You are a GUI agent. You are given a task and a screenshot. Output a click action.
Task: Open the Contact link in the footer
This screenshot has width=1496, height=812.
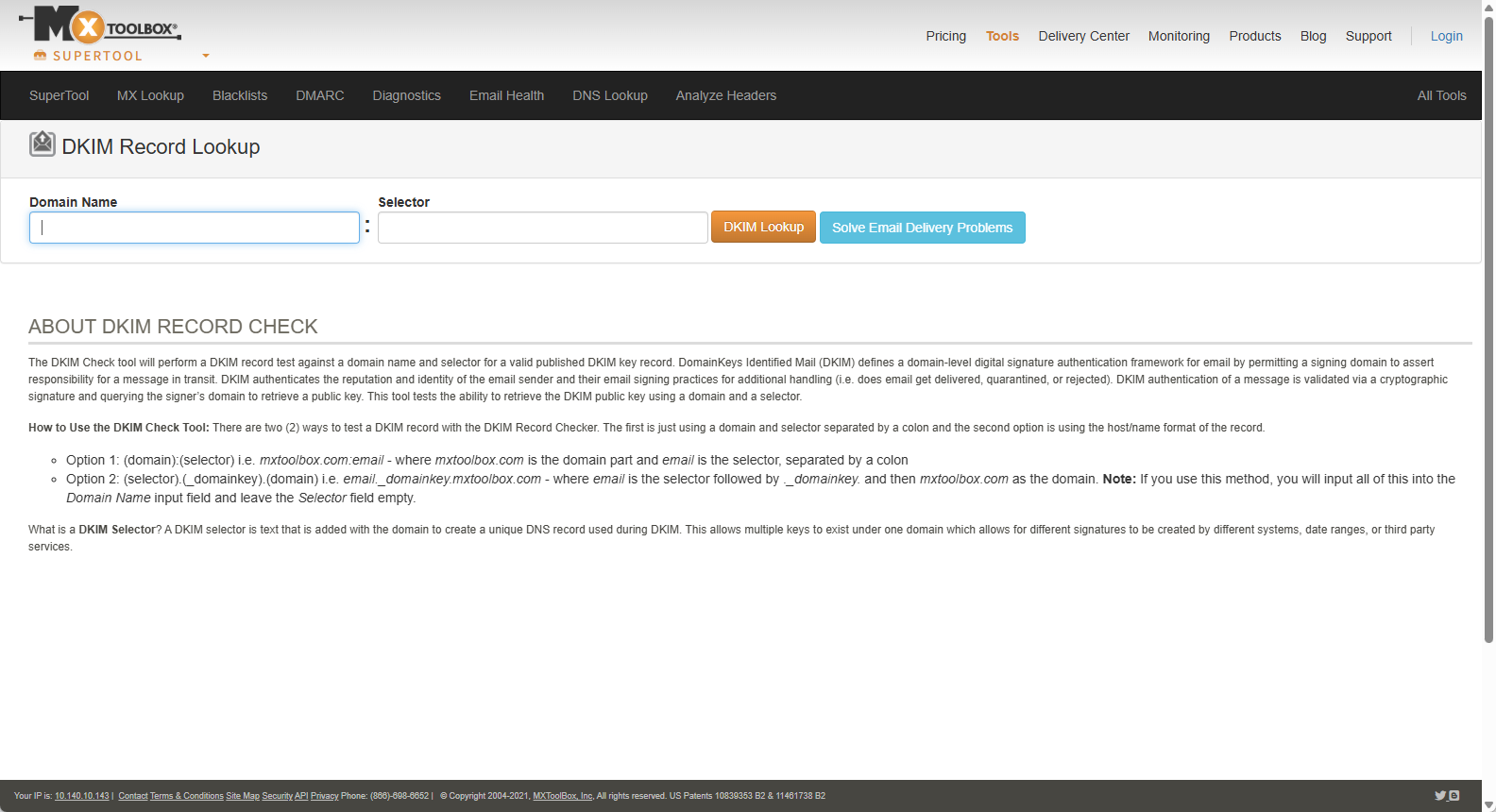point(133,796)
